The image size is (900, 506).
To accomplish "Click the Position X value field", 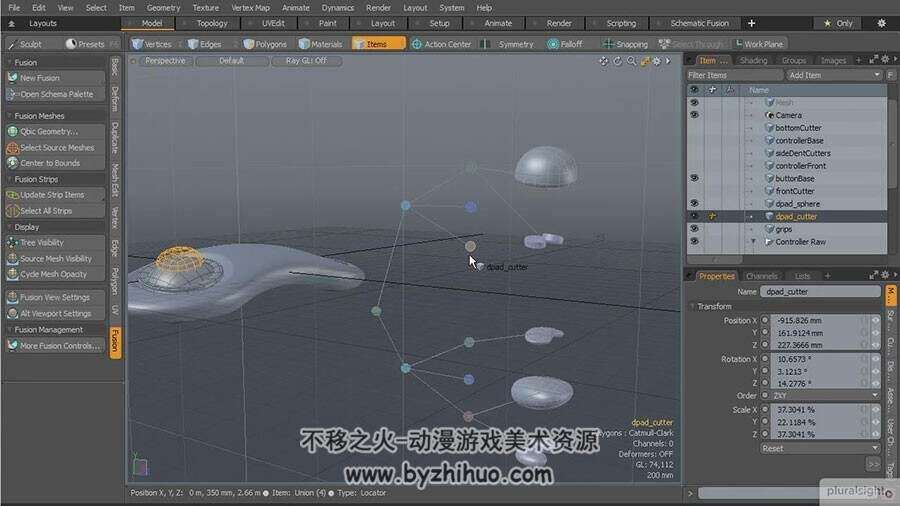I will [x=819, y=320].
